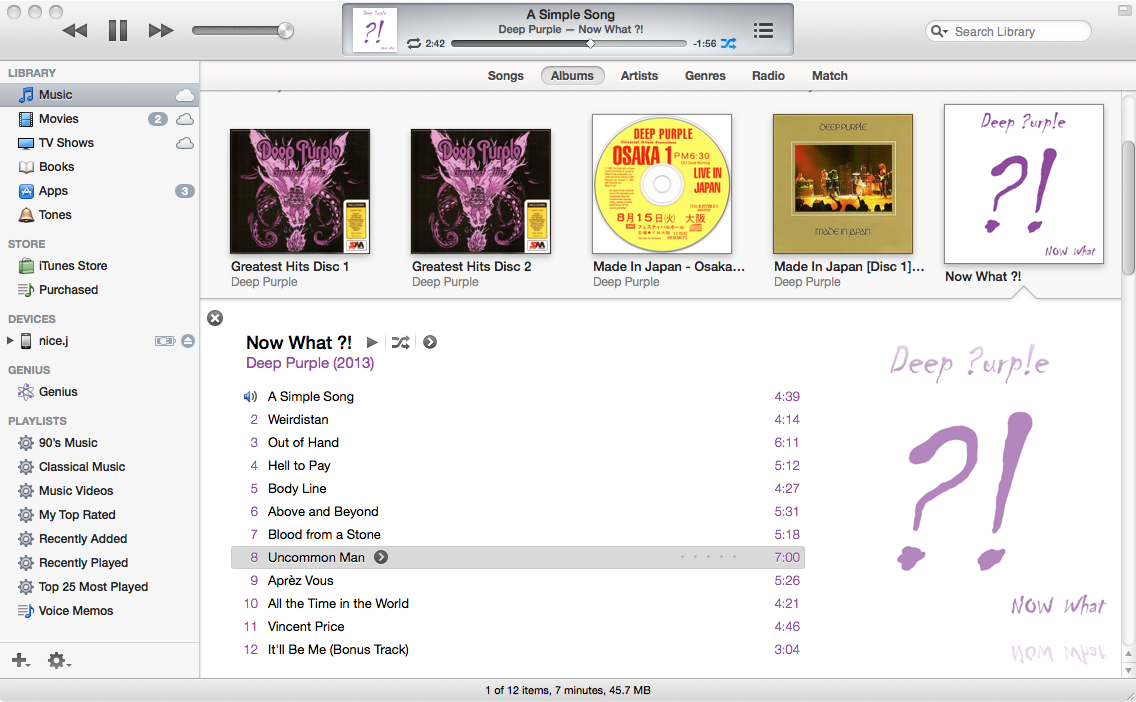
Task: Select the track Vincent Price
Action: pos(518,627)
